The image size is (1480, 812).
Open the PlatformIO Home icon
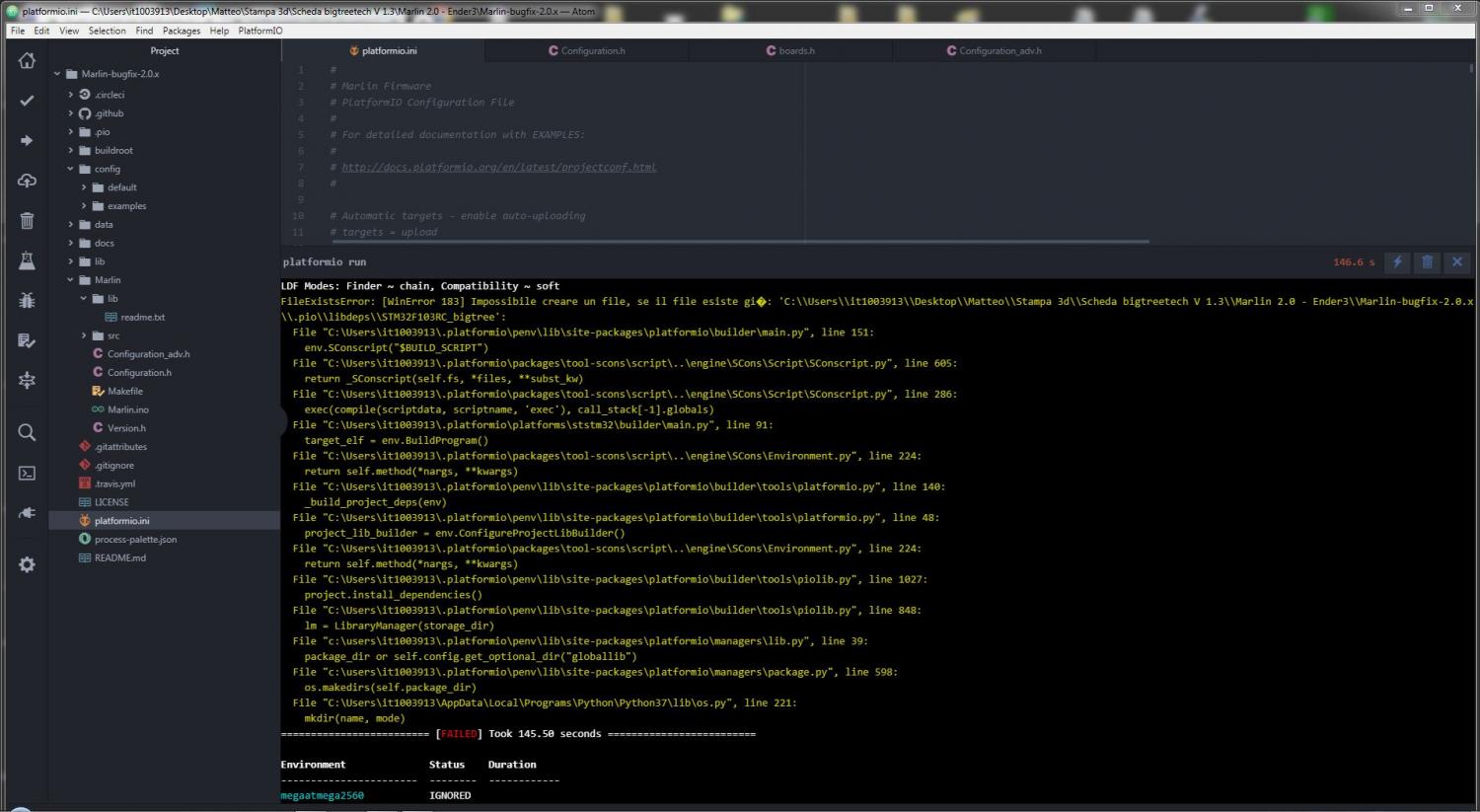coord(27,61)
